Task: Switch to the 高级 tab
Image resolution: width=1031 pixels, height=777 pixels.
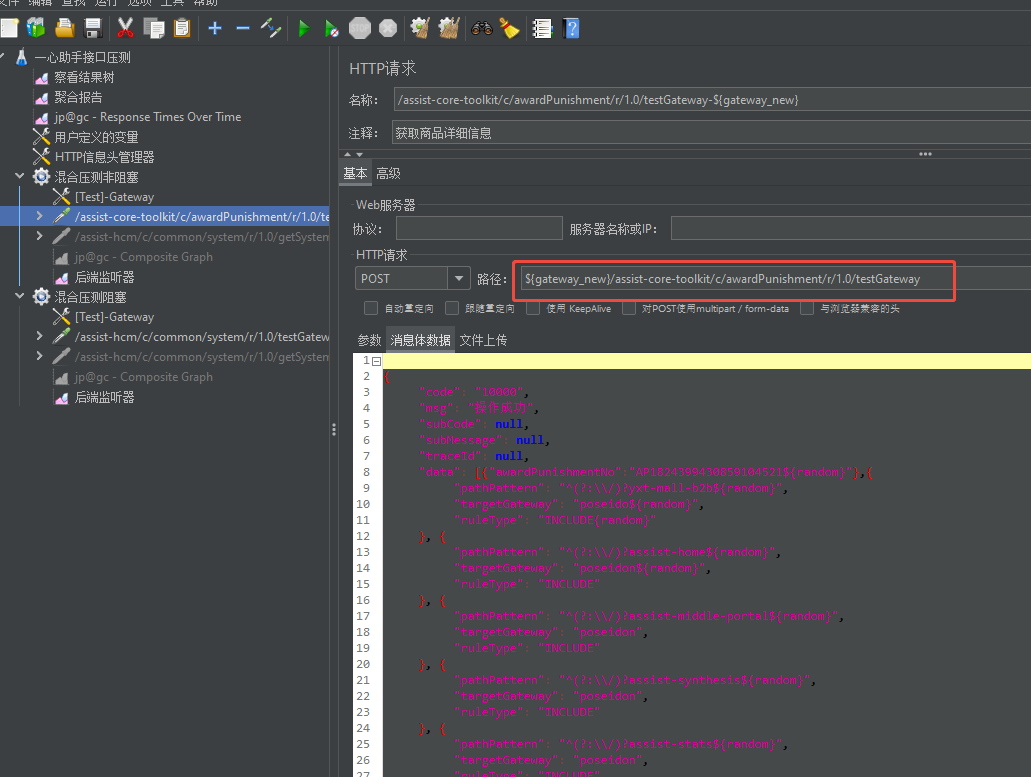Action: tap(388, 174)
